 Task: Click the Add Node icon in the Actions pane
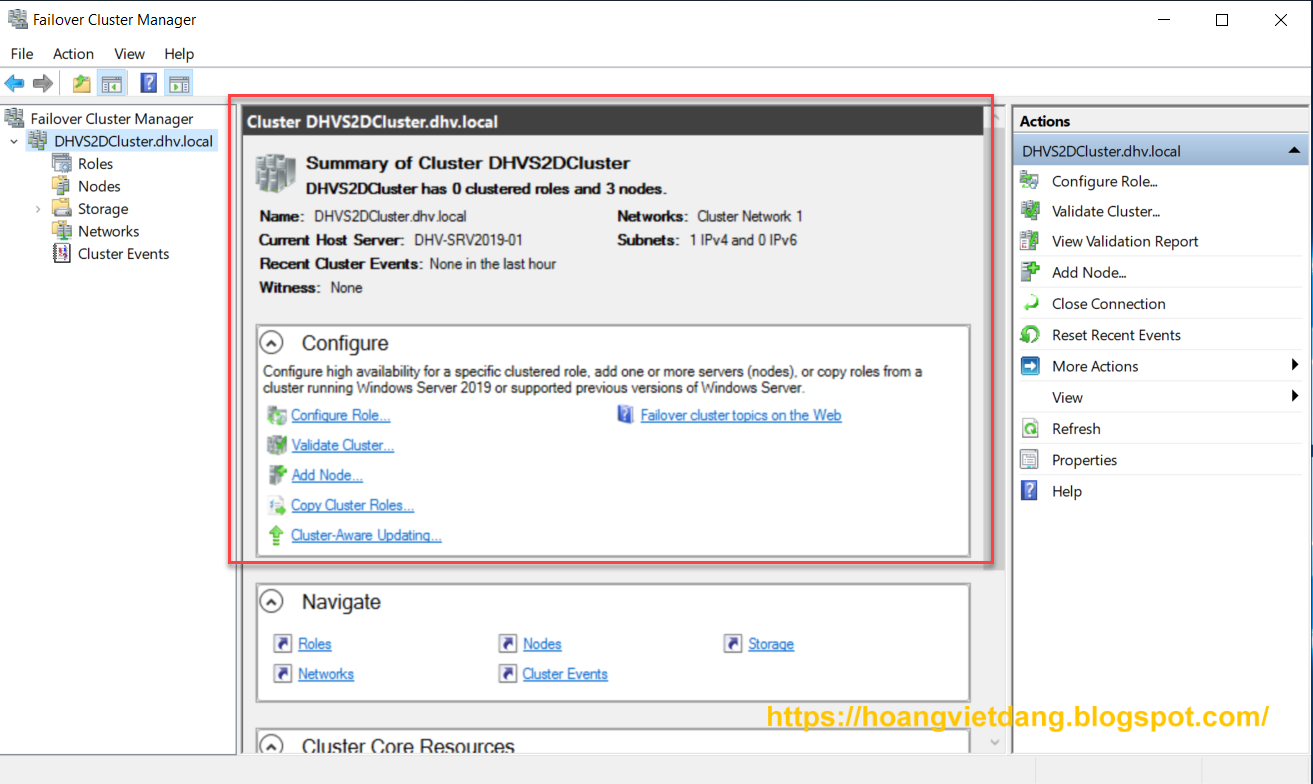(1030, 271)
